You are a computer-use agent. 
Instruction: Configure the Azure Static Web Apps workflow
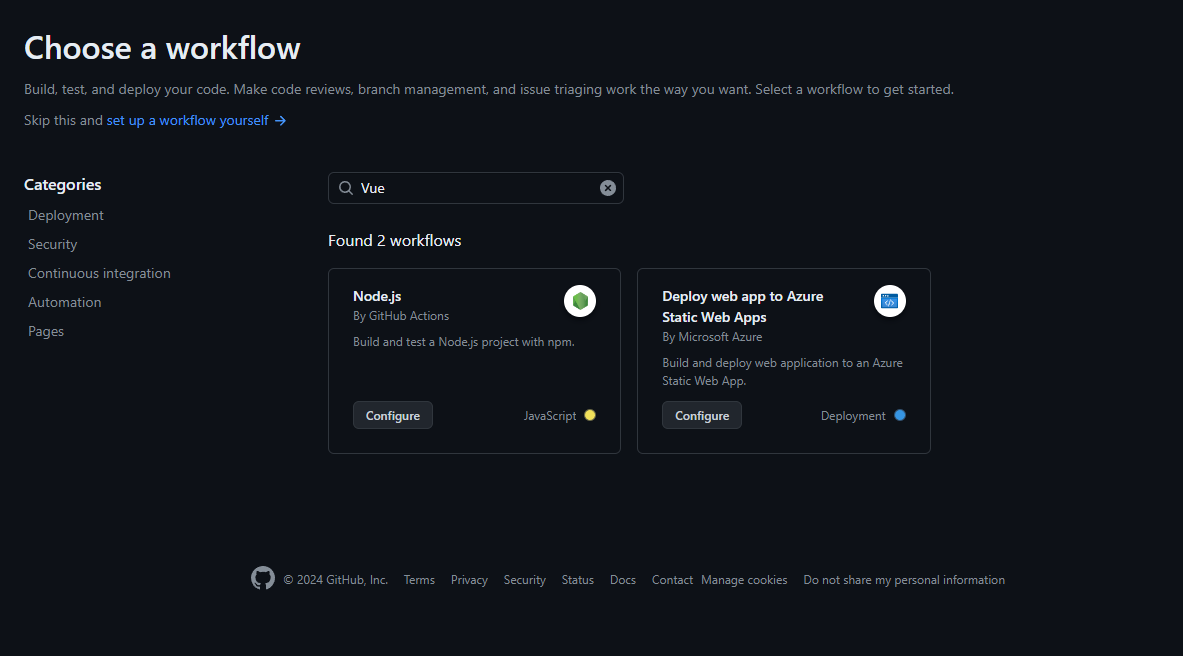click(x=702, y=415)
